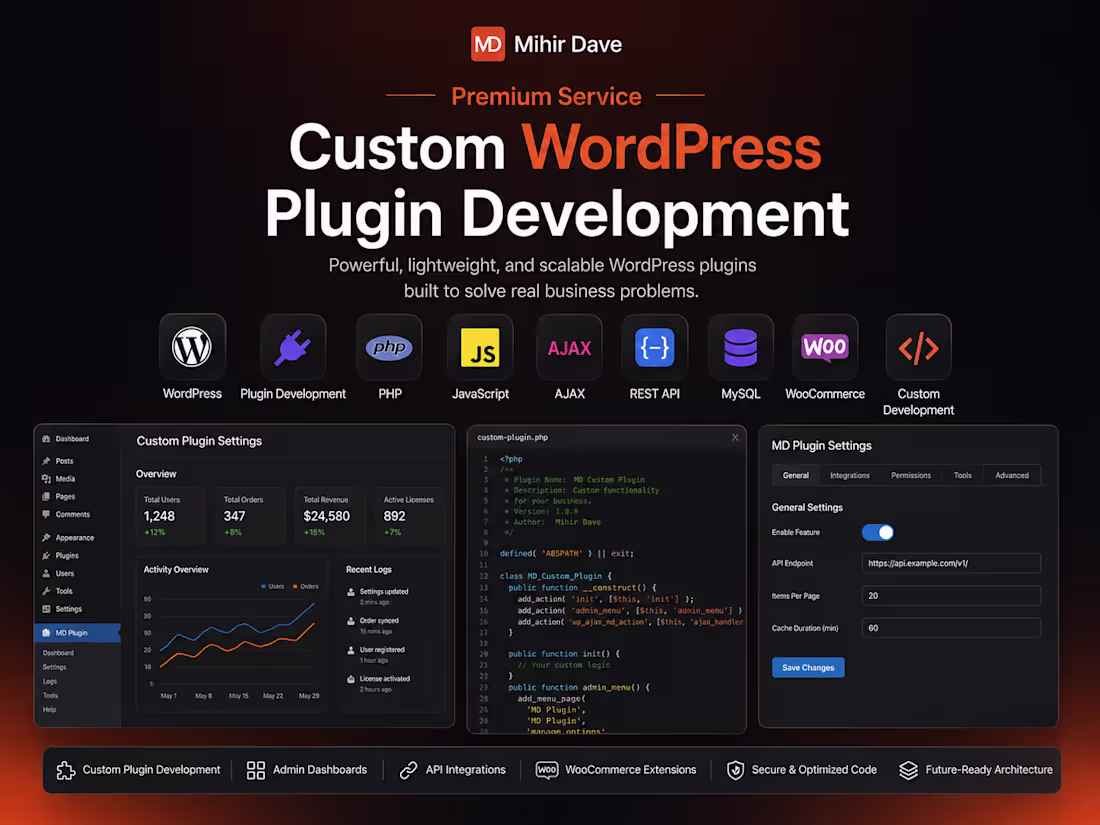Click the blue Users chart legend
The height and width of the screenshot is (825, 1100).
(272, 586)
